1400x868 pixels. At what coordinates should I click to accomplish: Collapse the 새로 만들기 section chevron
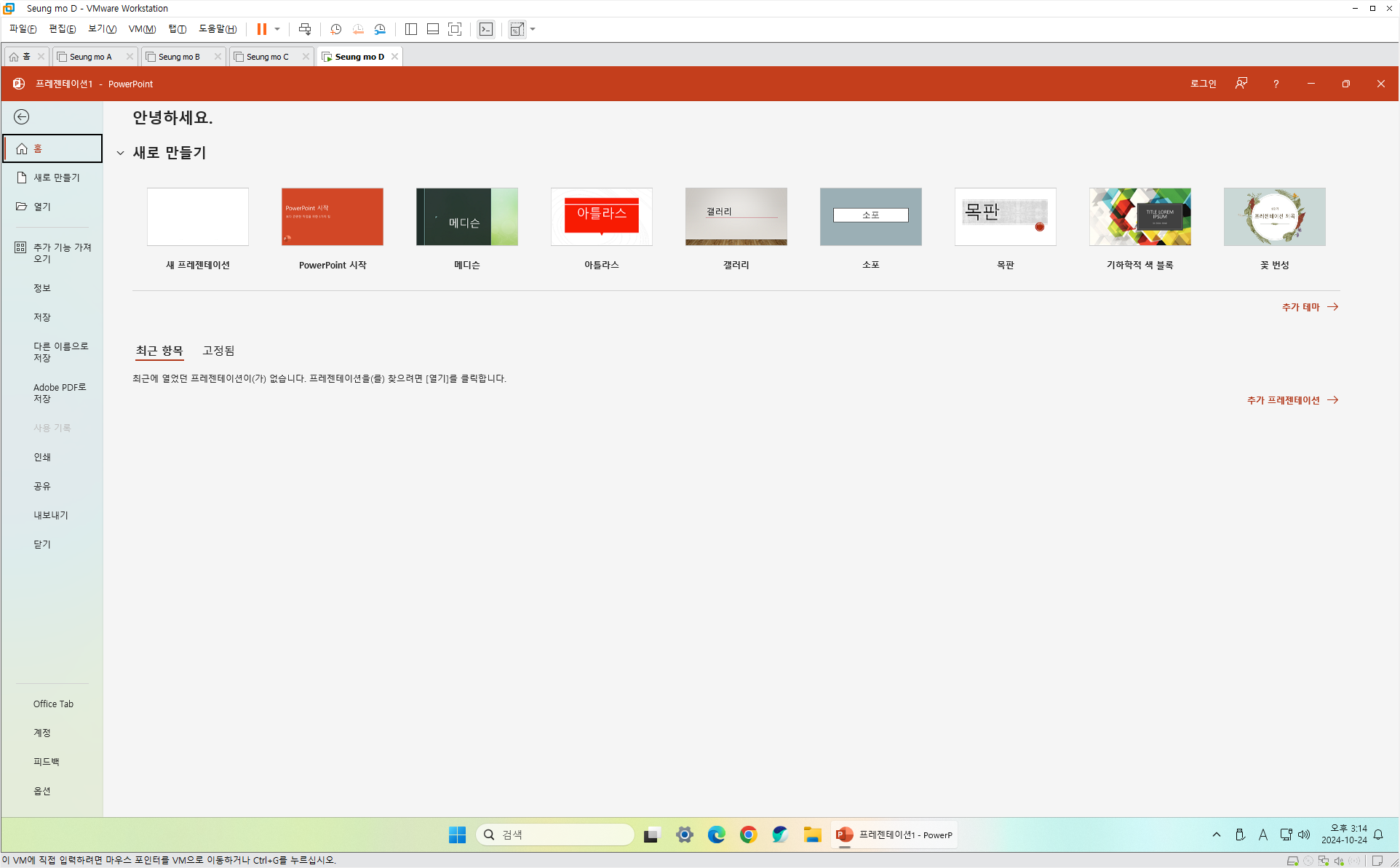click(121, 153)
